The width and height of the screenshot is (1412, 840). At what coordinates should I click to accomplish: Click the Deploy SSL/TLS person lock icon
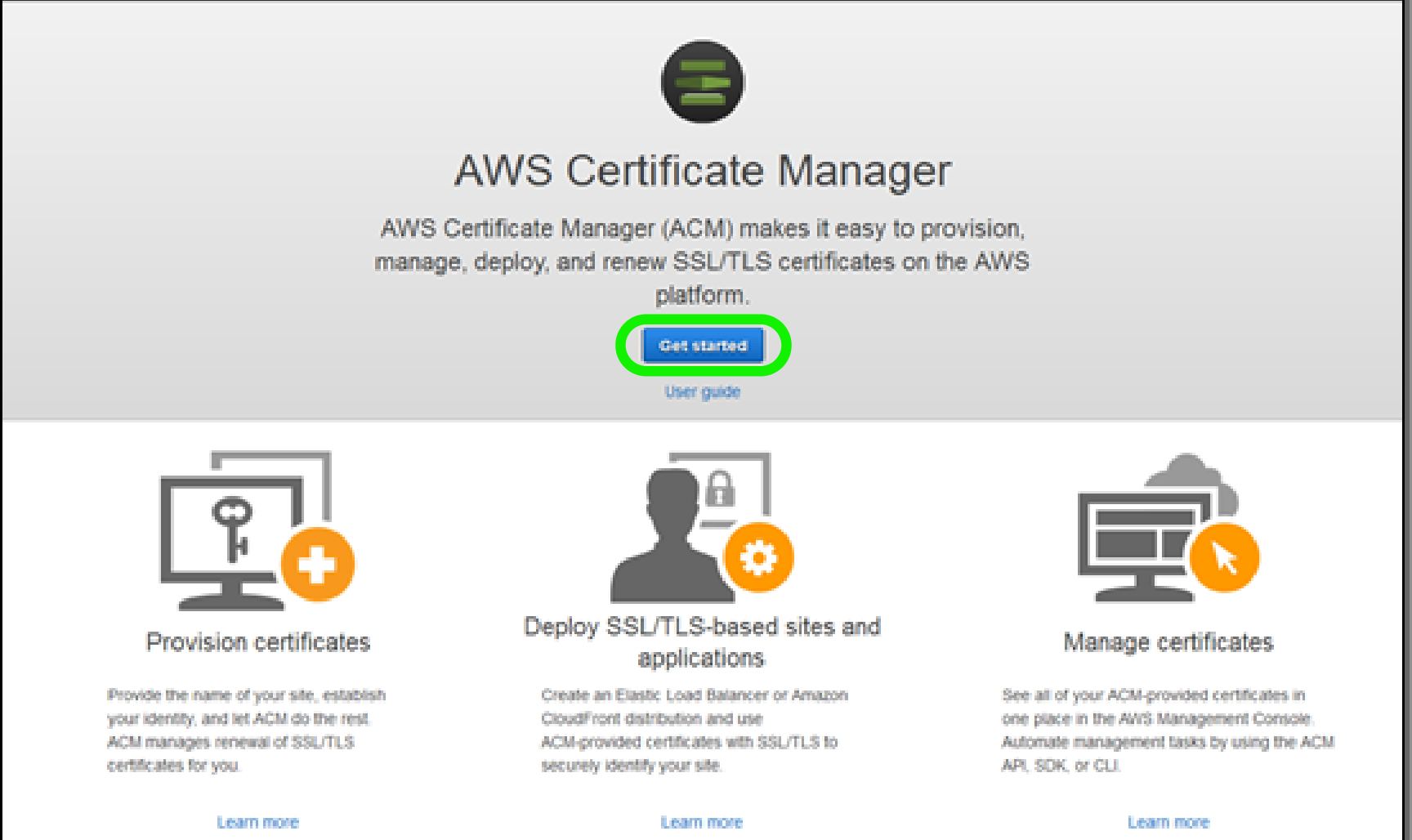[x=702, y=527]
